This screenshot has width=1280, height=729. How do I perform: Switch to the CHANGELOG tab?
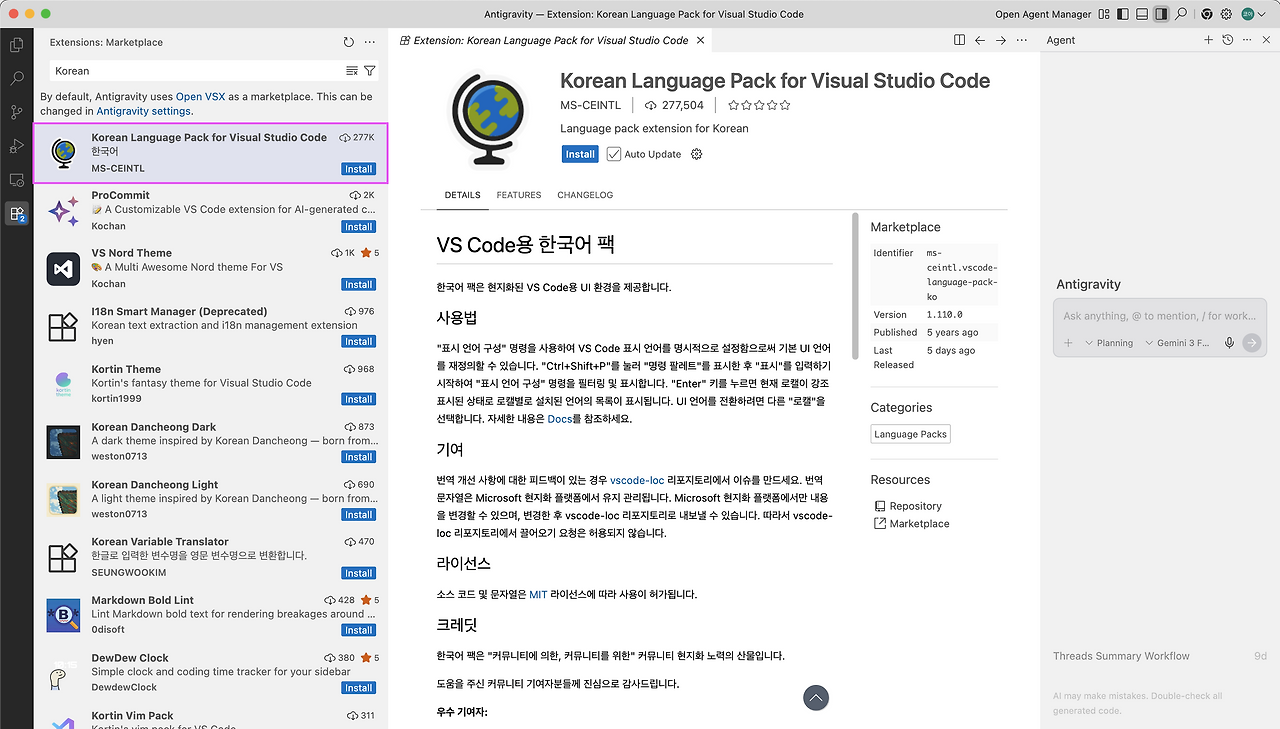click(x=585, y=195)
